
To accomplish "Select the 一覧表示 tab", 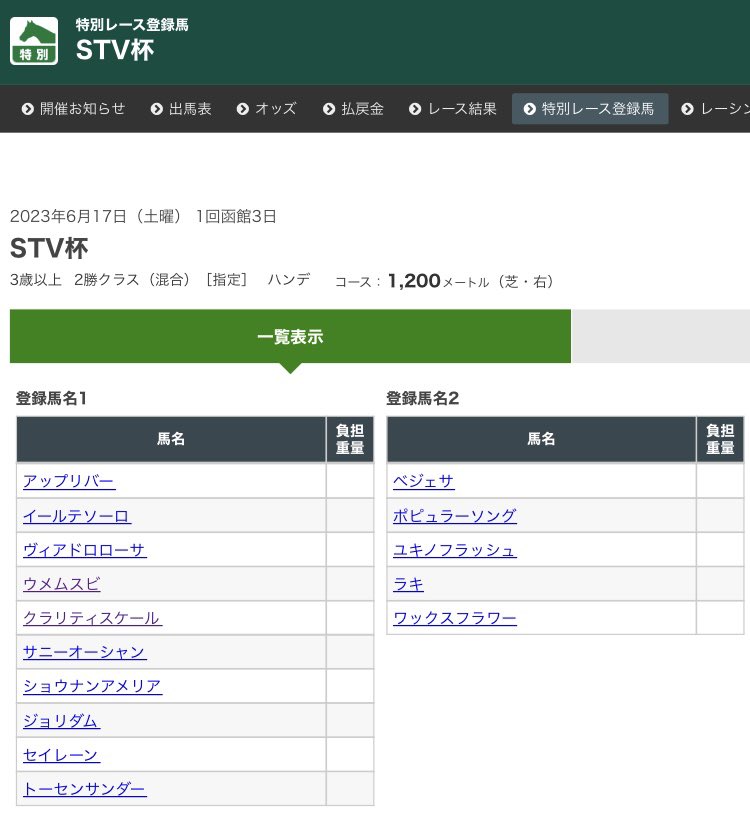I will [290, 336].
